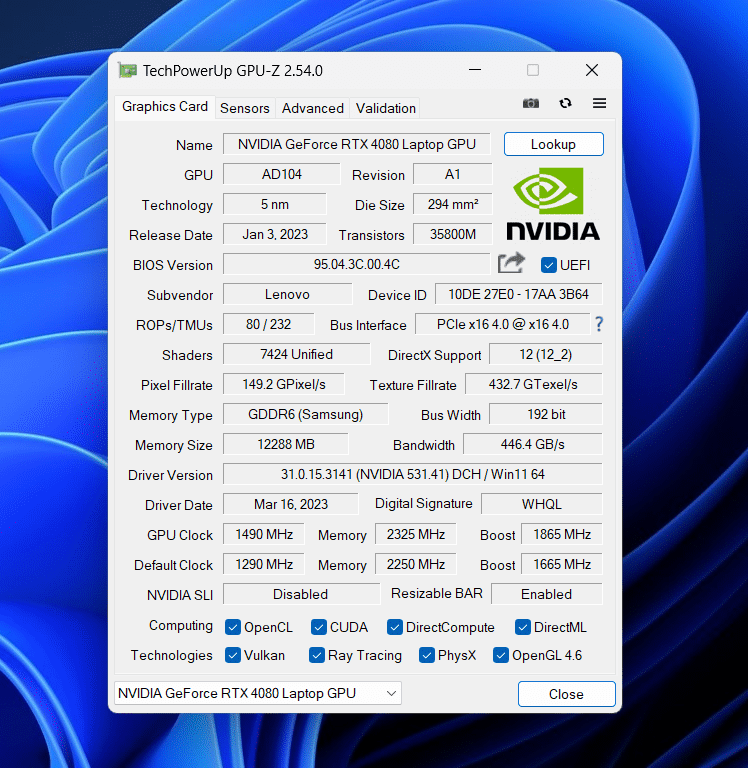748x768 pixels.
Task: Toggle the Ray Tracing checkbox
Action: click(x=316, y=656)
